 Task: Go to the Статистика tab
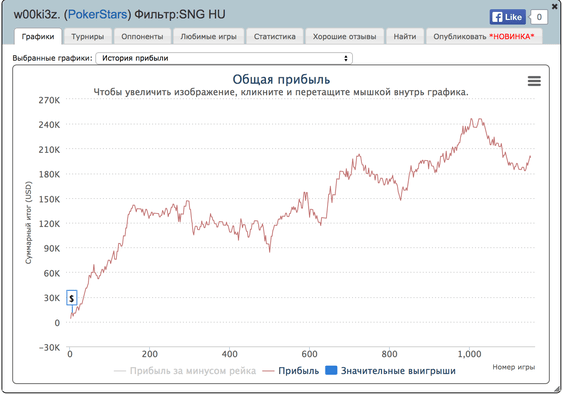(x=275, y=37)
